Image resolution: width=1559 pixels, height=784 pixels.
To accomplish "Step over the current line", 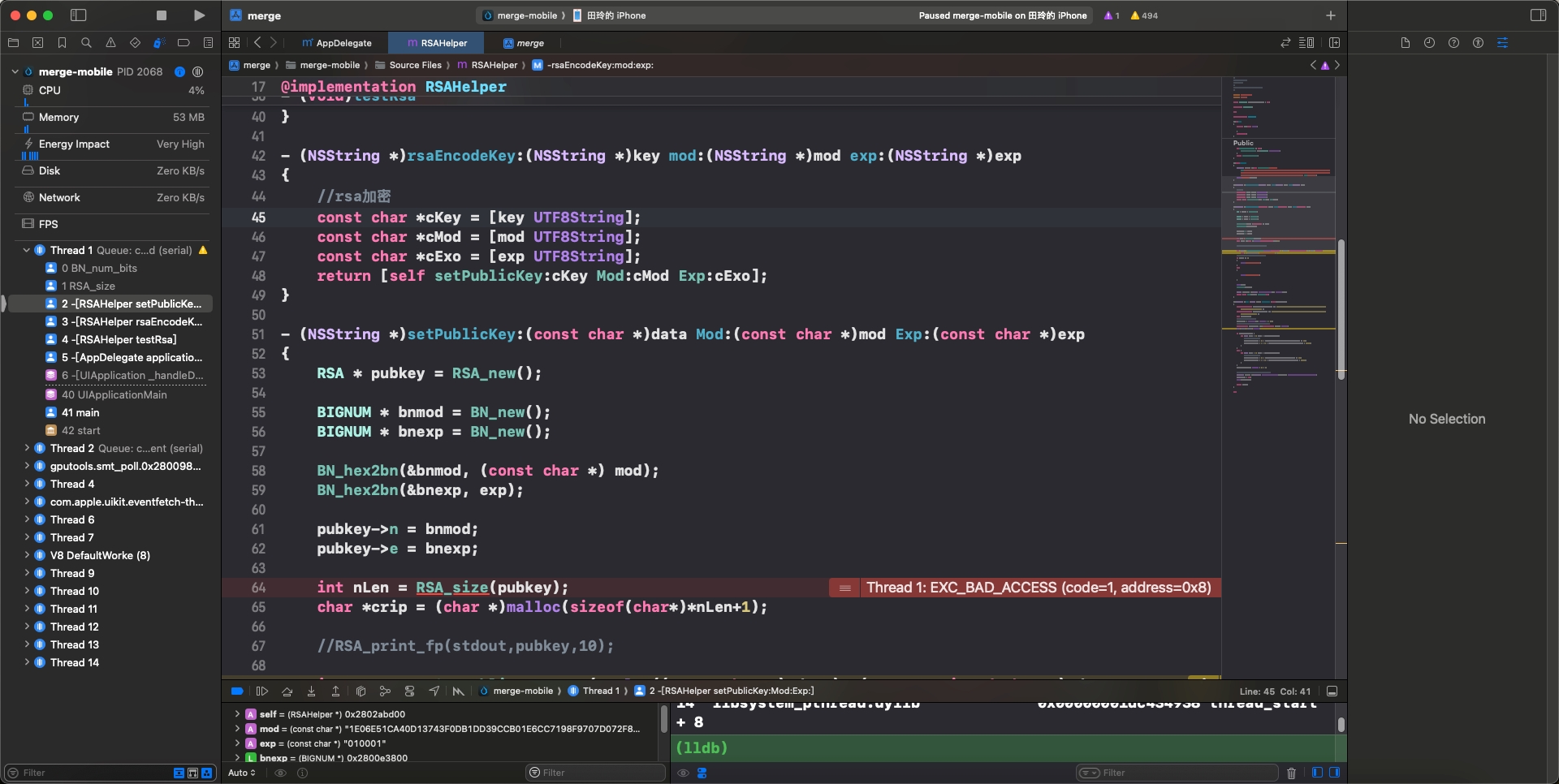I will click(x=287, y=691).
